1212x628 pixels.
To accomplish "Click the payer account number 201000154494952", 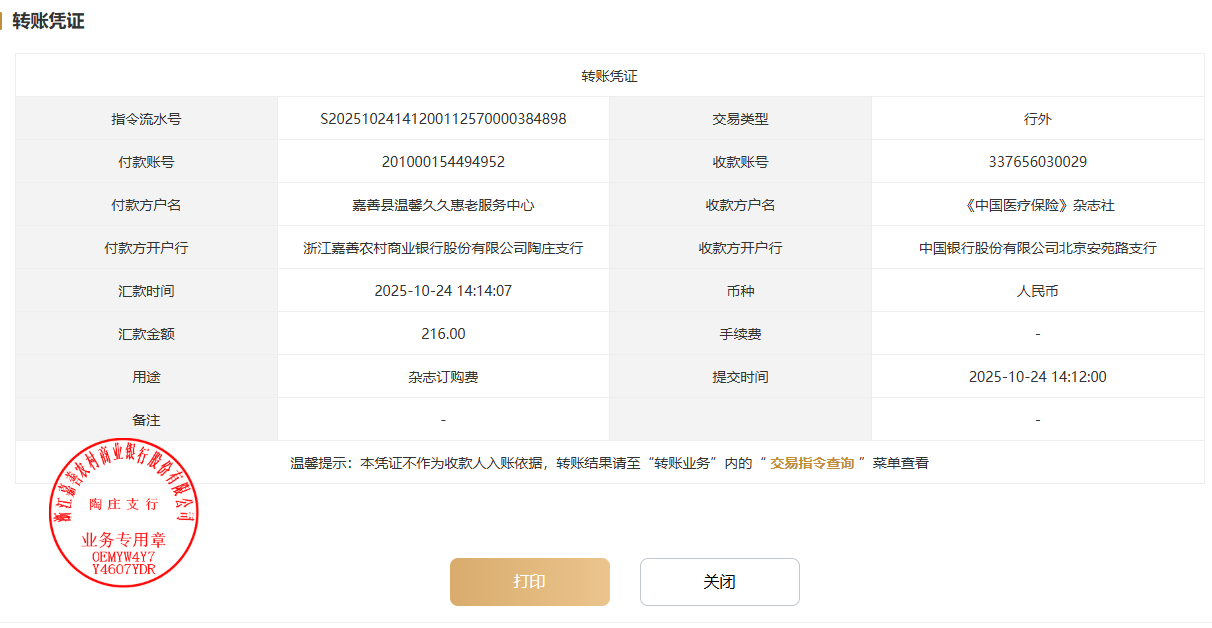I will point(443,162).
